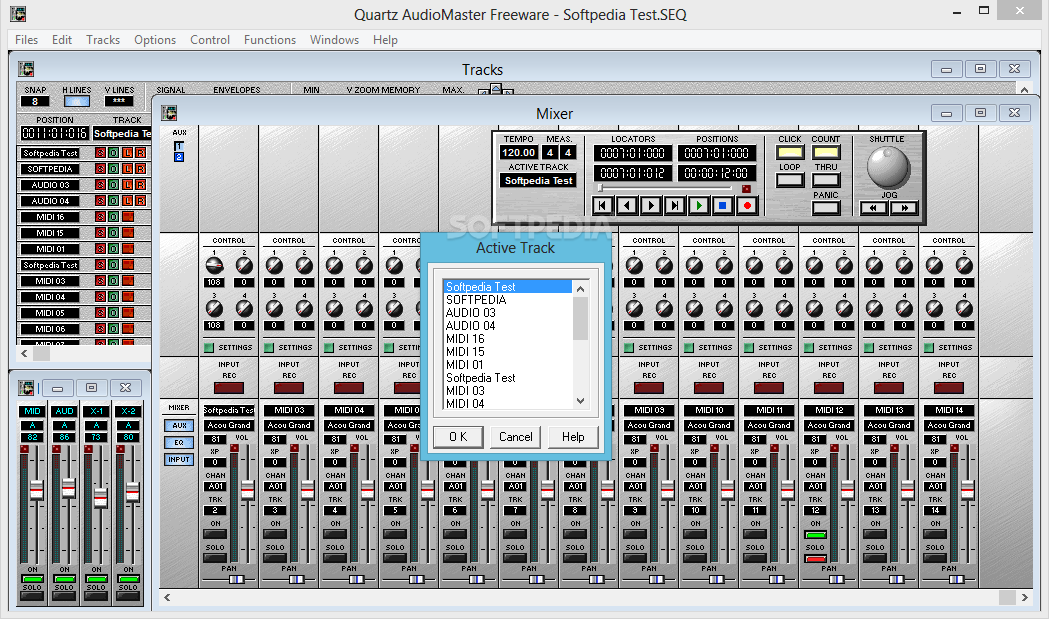Enable SETTINGS checkbox on the MIDI 14 strip

tap(929, 347)
